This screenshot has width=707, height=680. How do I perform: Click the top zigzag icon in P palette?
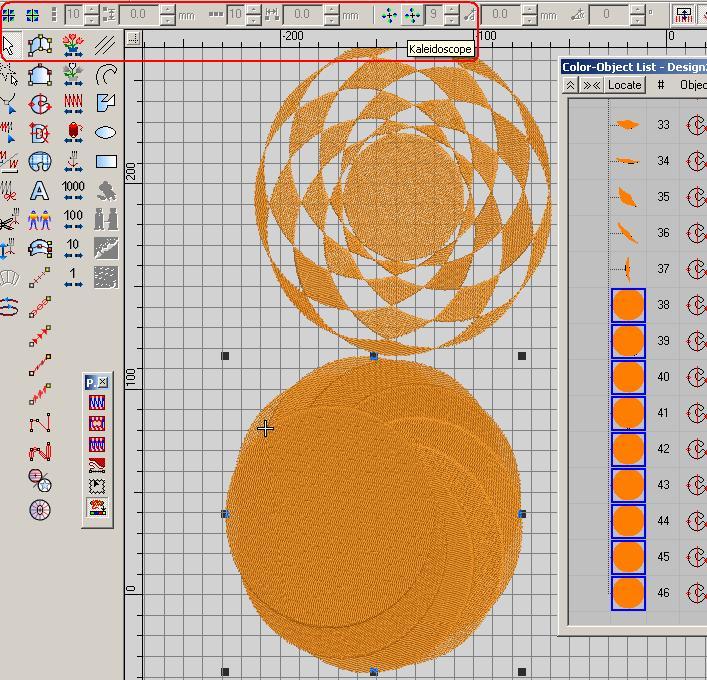(97, 402)
